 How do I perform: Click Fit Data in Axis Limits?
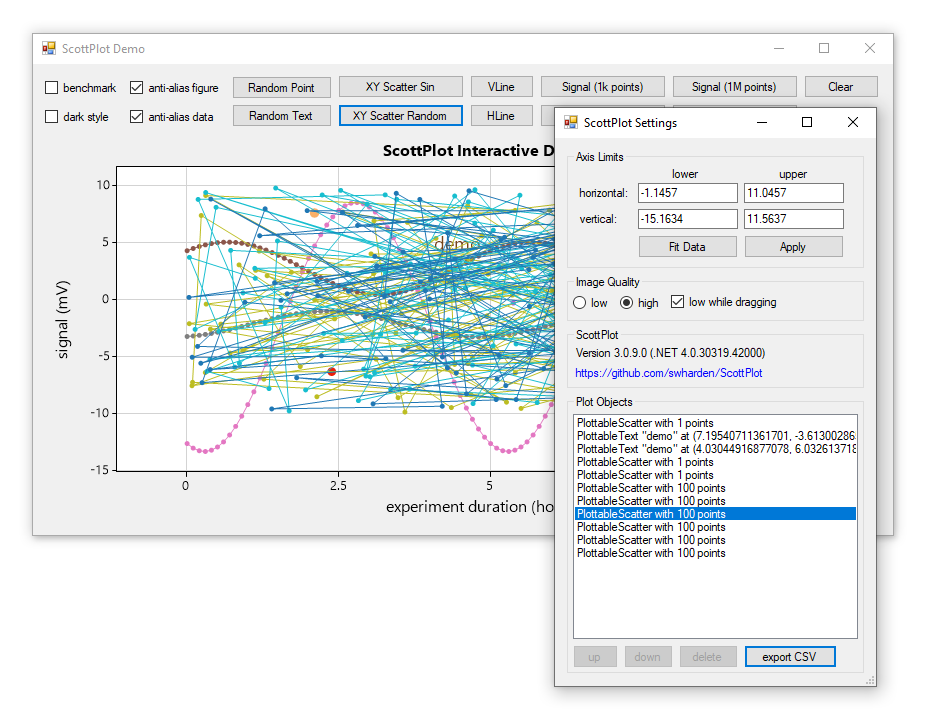coord(687,246)
